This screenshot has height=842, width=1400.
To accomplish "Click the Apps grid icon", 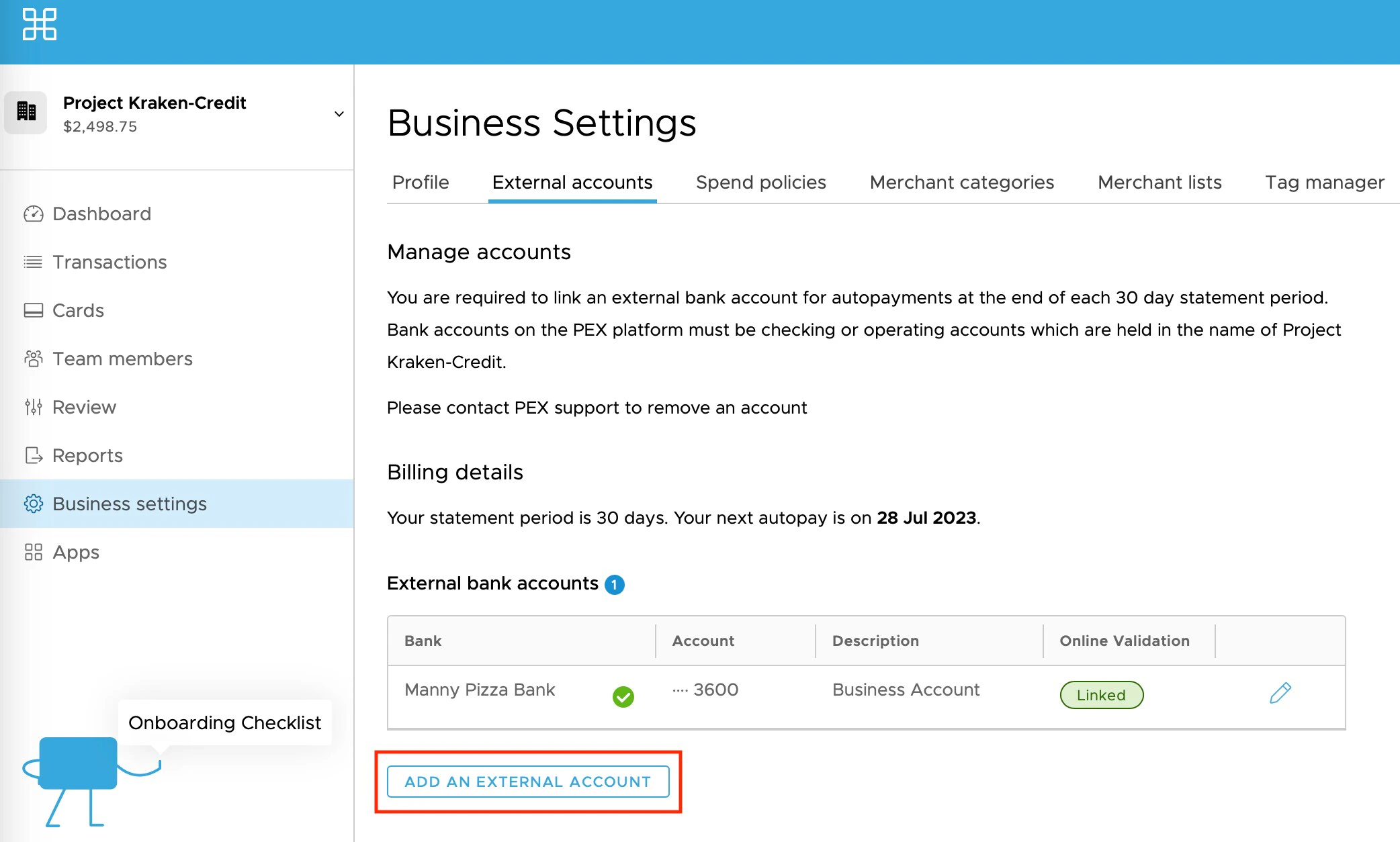I will (x=33, y=553).
